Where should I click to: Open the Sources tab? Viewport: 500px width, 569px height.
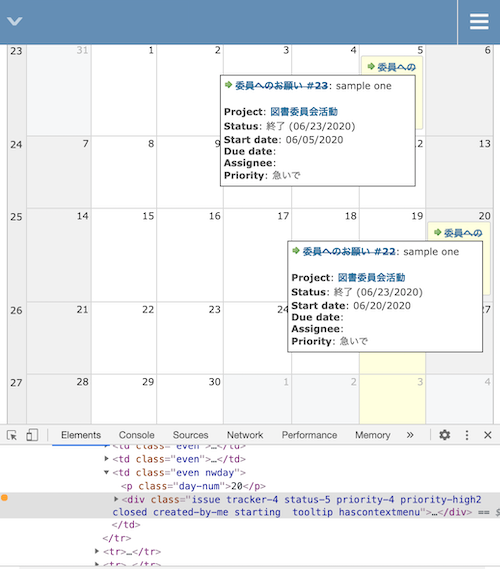click(190, 435)
